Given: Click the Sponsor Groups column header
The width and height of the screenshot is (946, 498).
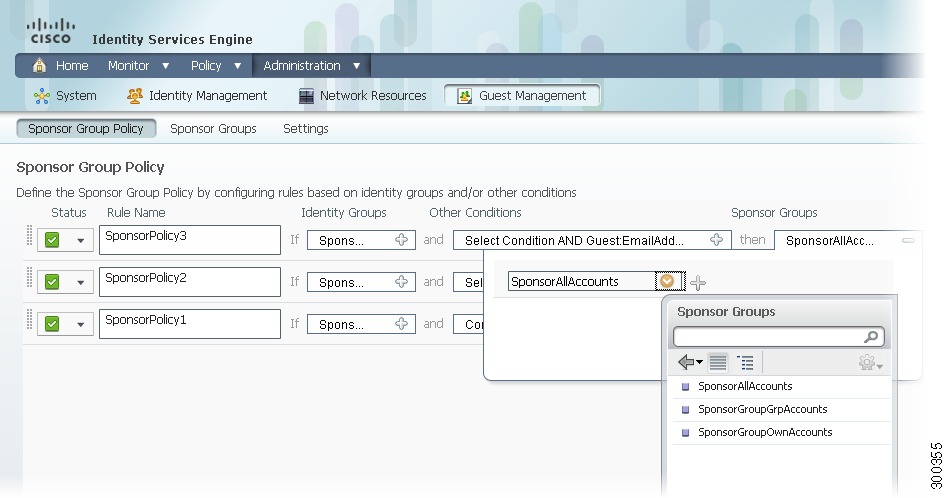Looking at the screenshot, I should click(x=774, y=212).
